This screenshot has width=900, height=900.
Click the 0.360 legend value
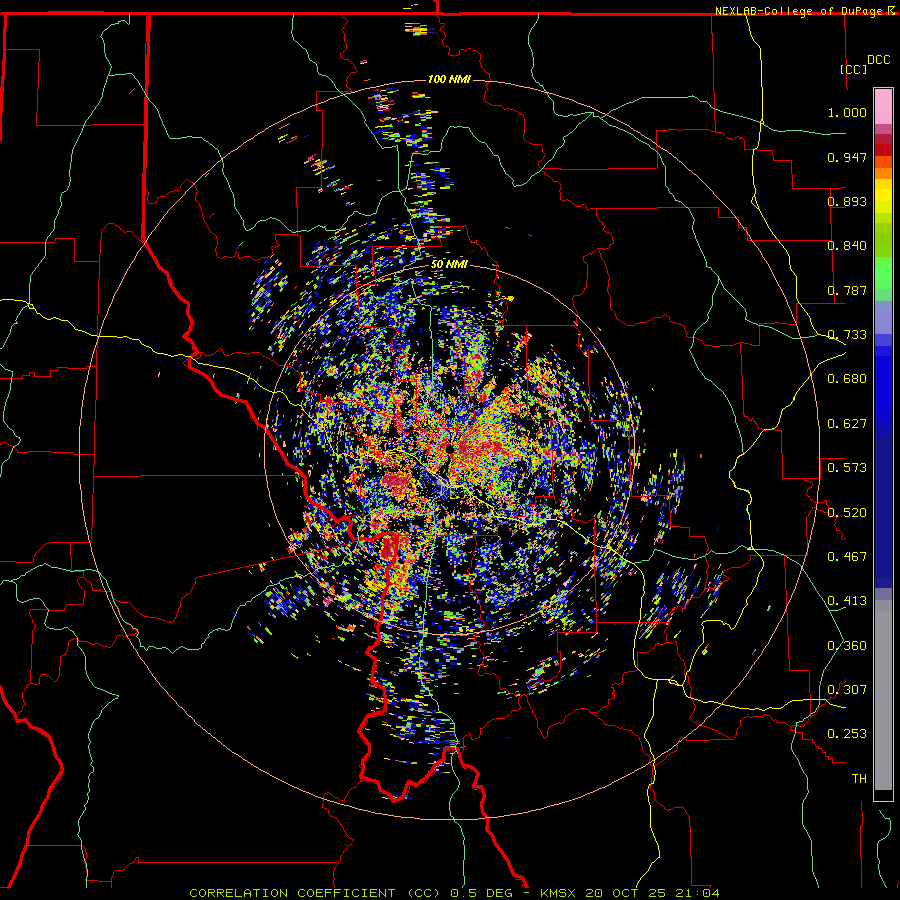pyautogui.click(x=847, y=646)
